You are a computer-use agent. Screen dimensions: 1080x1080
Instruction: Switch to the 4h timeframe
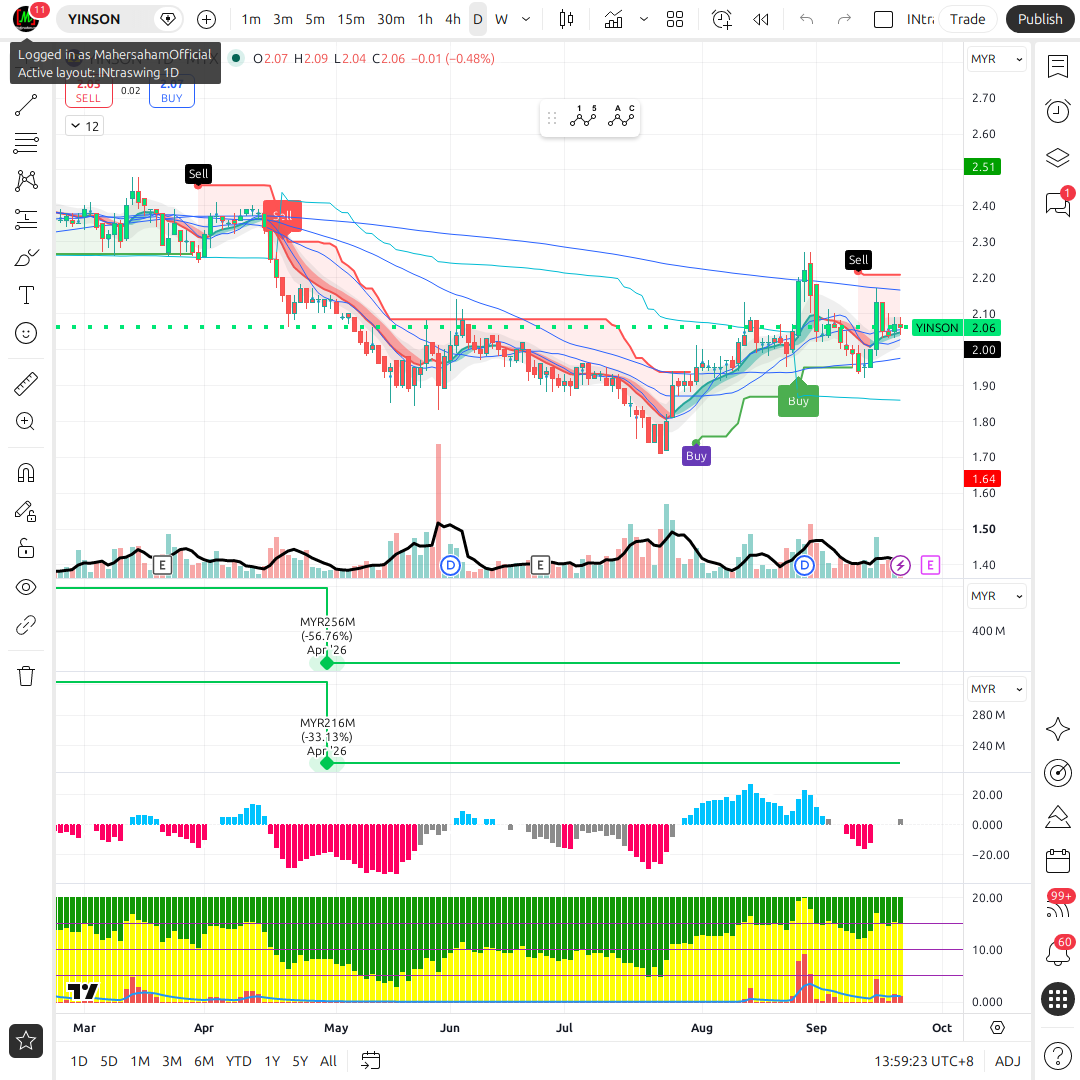click(453, 19)
